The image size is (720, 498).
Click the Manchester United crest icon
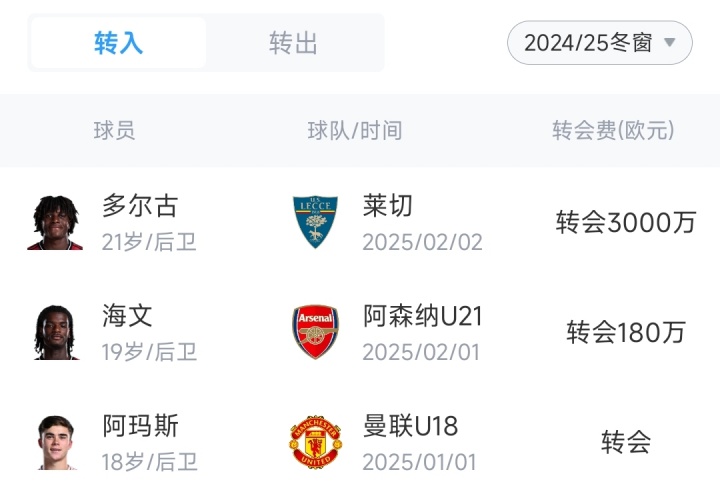pyautogui.click(x=315, y=442)
